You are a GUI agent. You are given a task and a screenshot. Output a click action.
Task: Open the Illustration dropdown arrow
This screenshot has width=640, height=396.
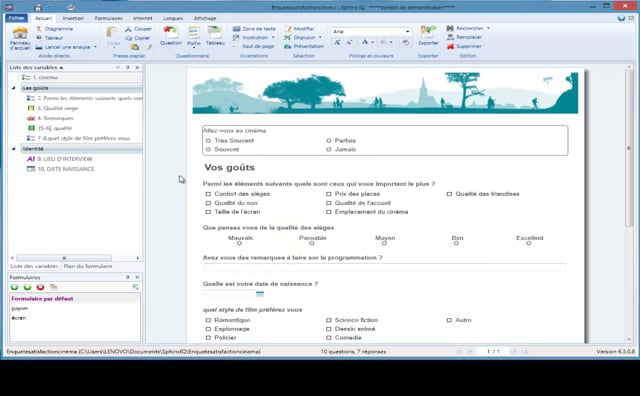(x=273, y=38)
